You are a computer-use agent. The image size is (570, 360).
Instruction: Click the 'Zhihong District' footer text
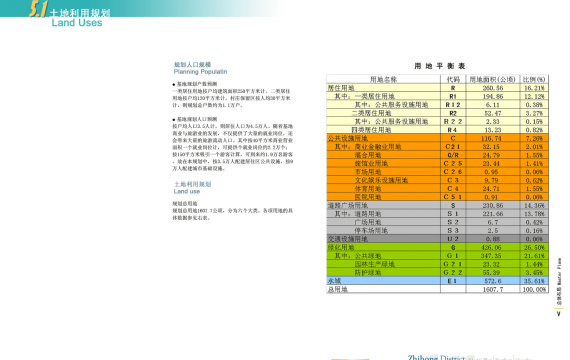(x=436, y=357)
